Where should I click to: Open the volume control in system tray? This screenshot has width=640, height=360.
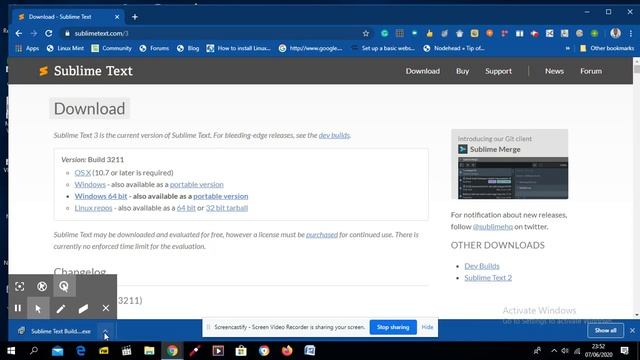coord(565,351)
